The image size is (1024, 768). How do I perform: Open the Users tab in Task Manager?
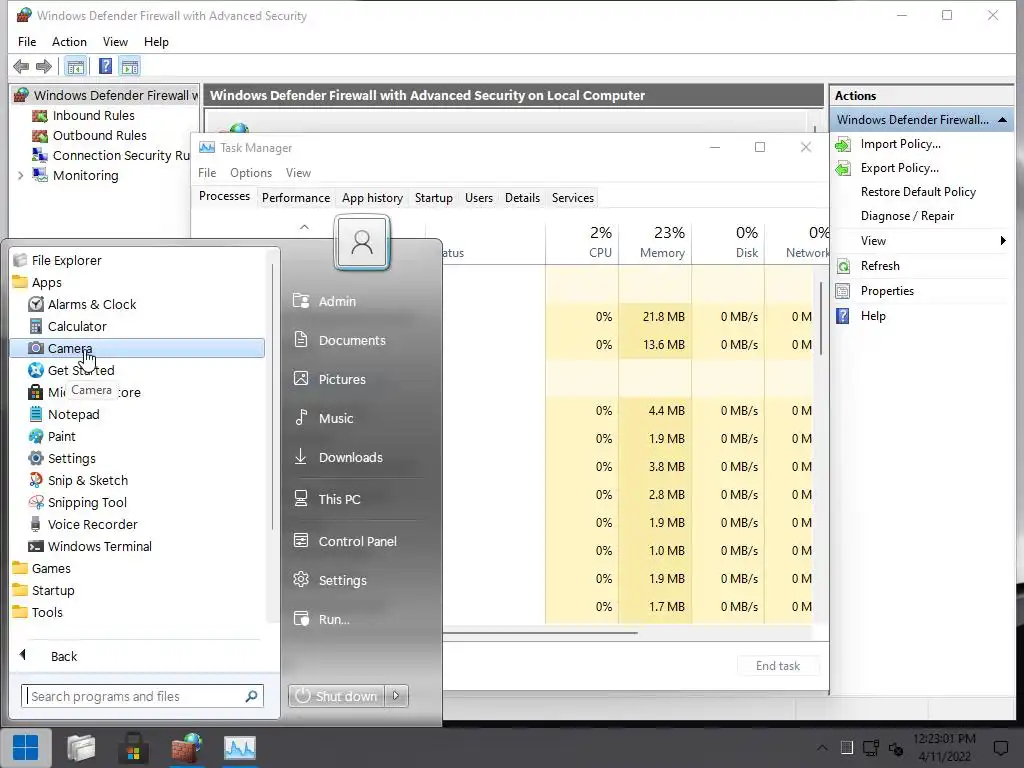tap(479, 198)
